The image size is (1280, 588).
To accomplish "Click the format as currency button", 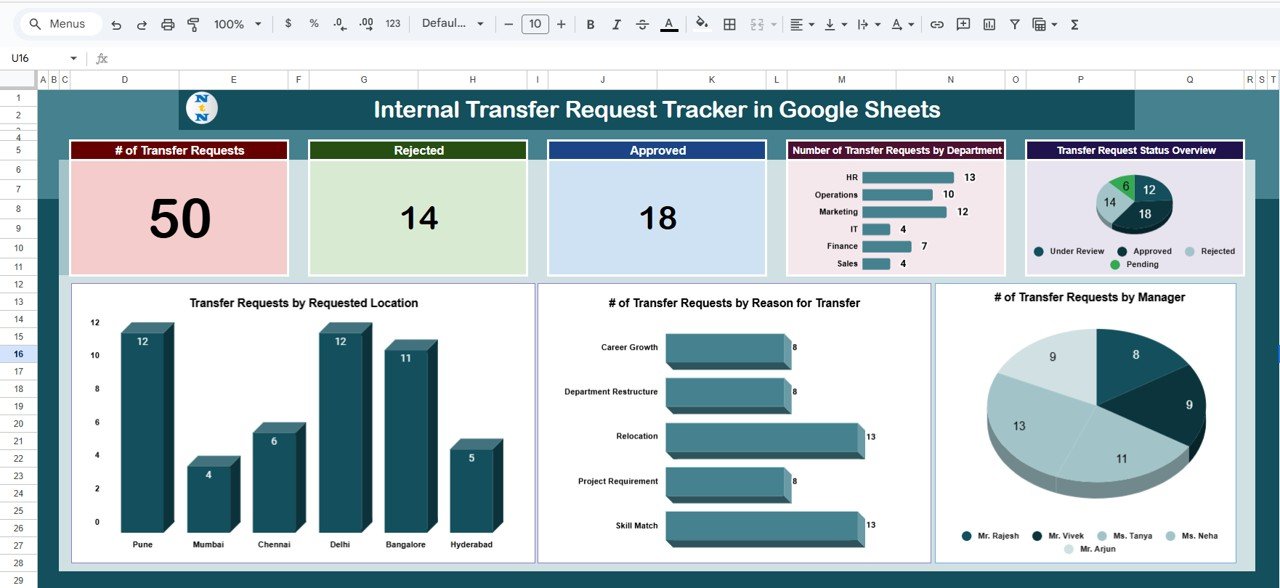I will pyautogui.click(x=289, y=24).
